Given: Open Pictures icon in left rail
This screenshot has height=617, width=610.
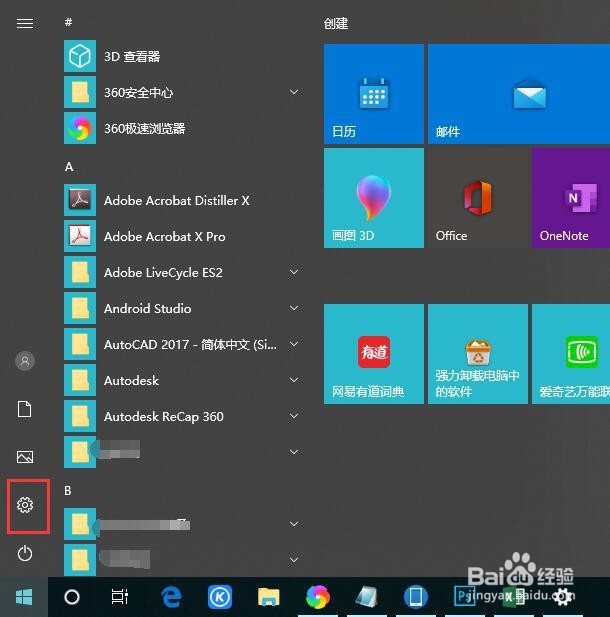Looking at the screenshot, I should pos(25,457).
